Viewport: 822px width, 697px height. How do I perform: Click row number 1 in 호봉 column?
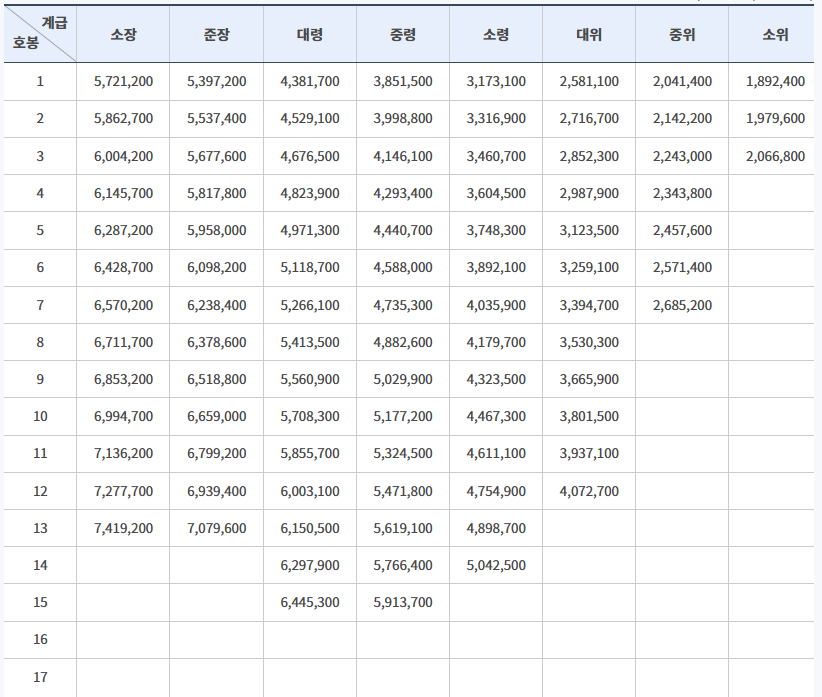coord(40,81)
